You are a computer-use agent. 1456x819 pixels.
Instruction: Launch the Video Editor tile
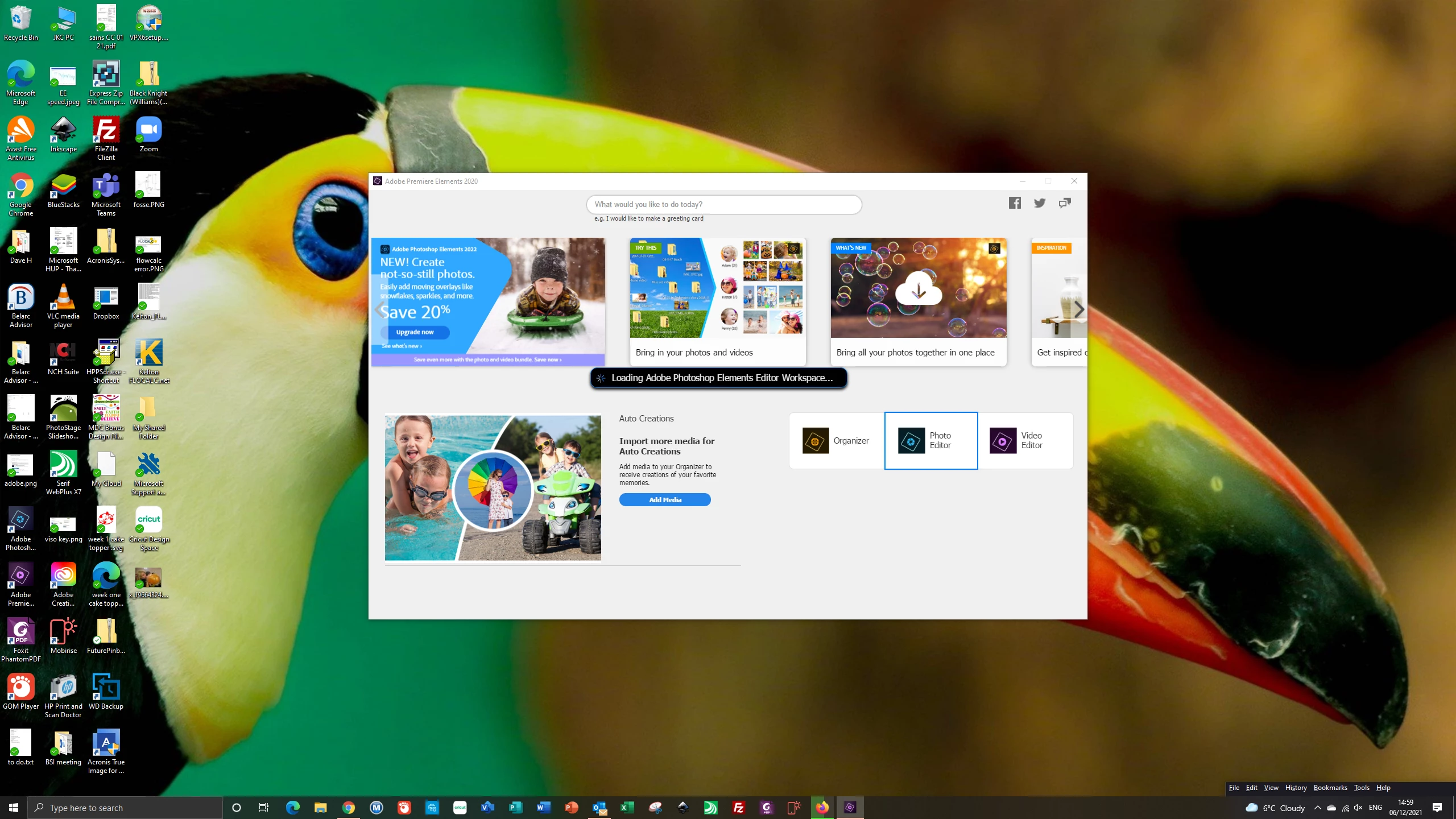coord(1025,441)
